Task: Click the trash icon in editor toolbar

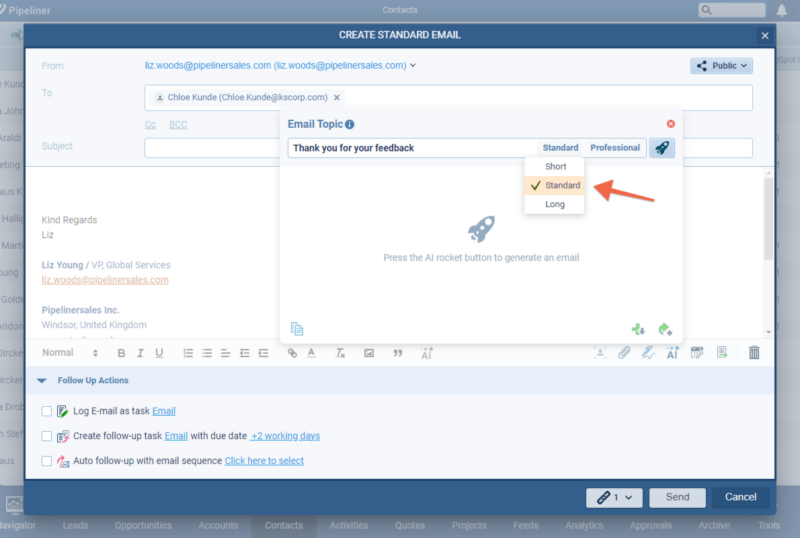Action: 754,353
